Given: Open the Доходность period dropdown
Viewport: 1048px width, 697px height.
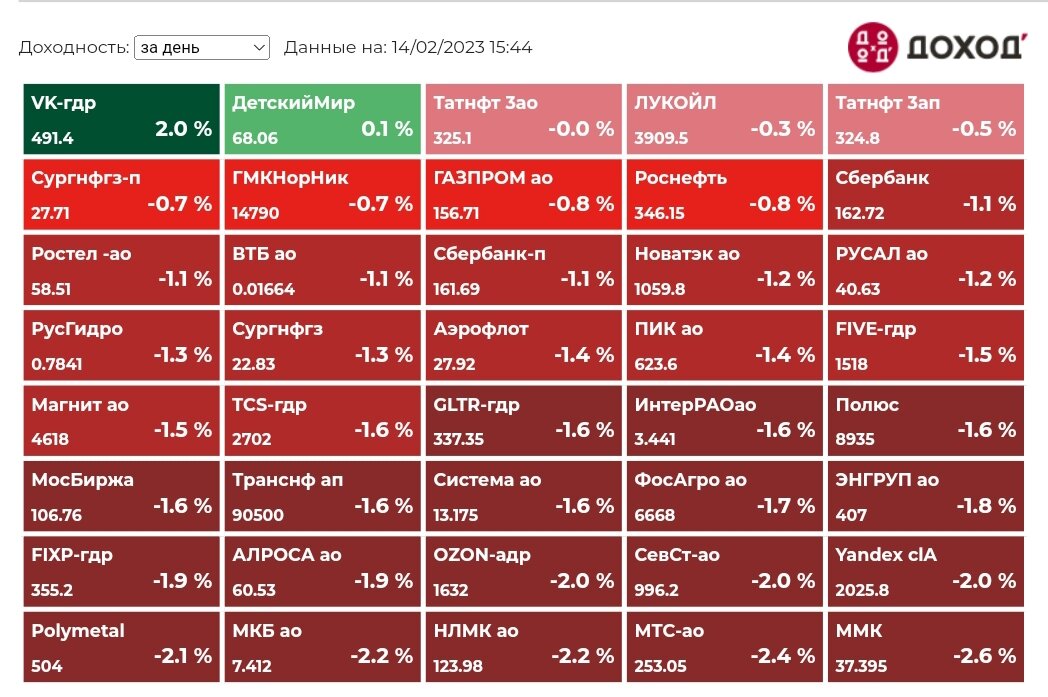Looking at the screenshot, I should click(x=202, y=47).
